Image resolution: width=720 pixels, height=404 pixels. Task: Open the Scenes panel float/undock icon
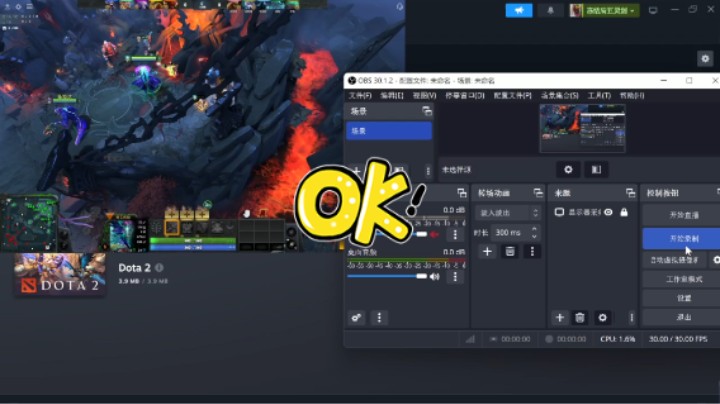tap(427, 111)
